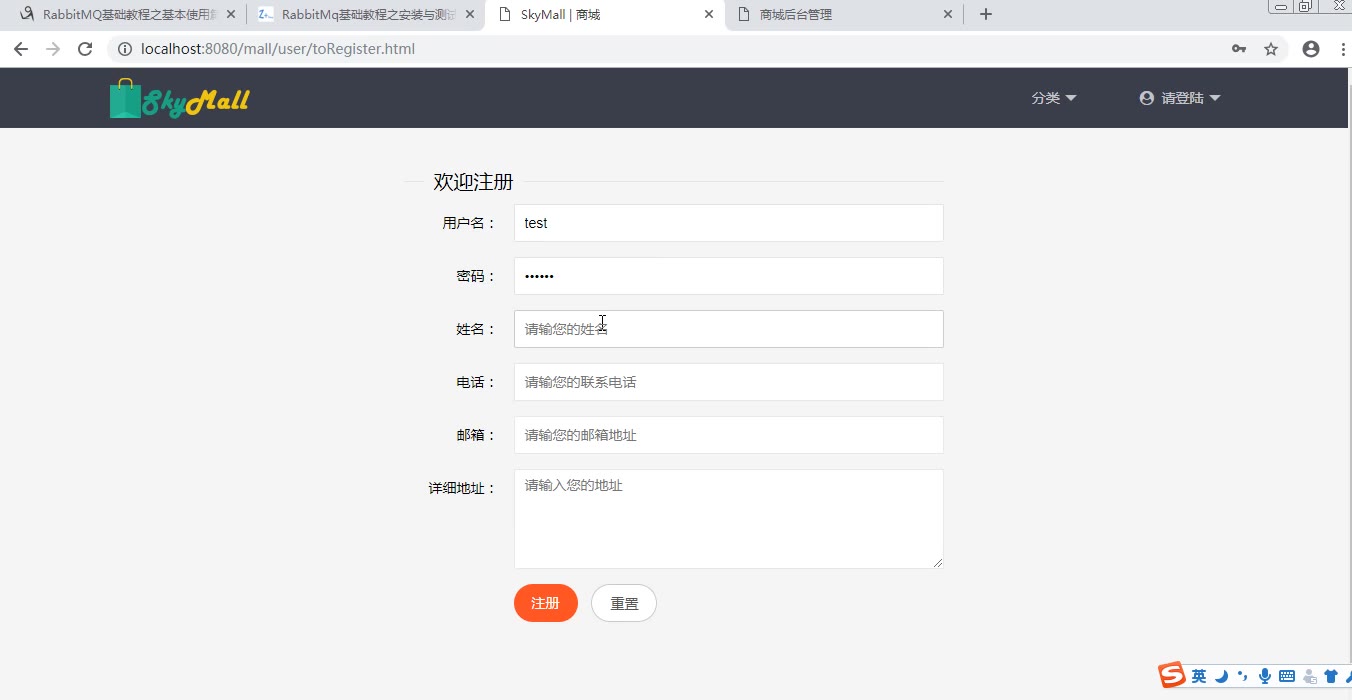Expand the 请登陆 dropdown menu
Viewport: 1352px width, 700px height.
click(1181, 98)
